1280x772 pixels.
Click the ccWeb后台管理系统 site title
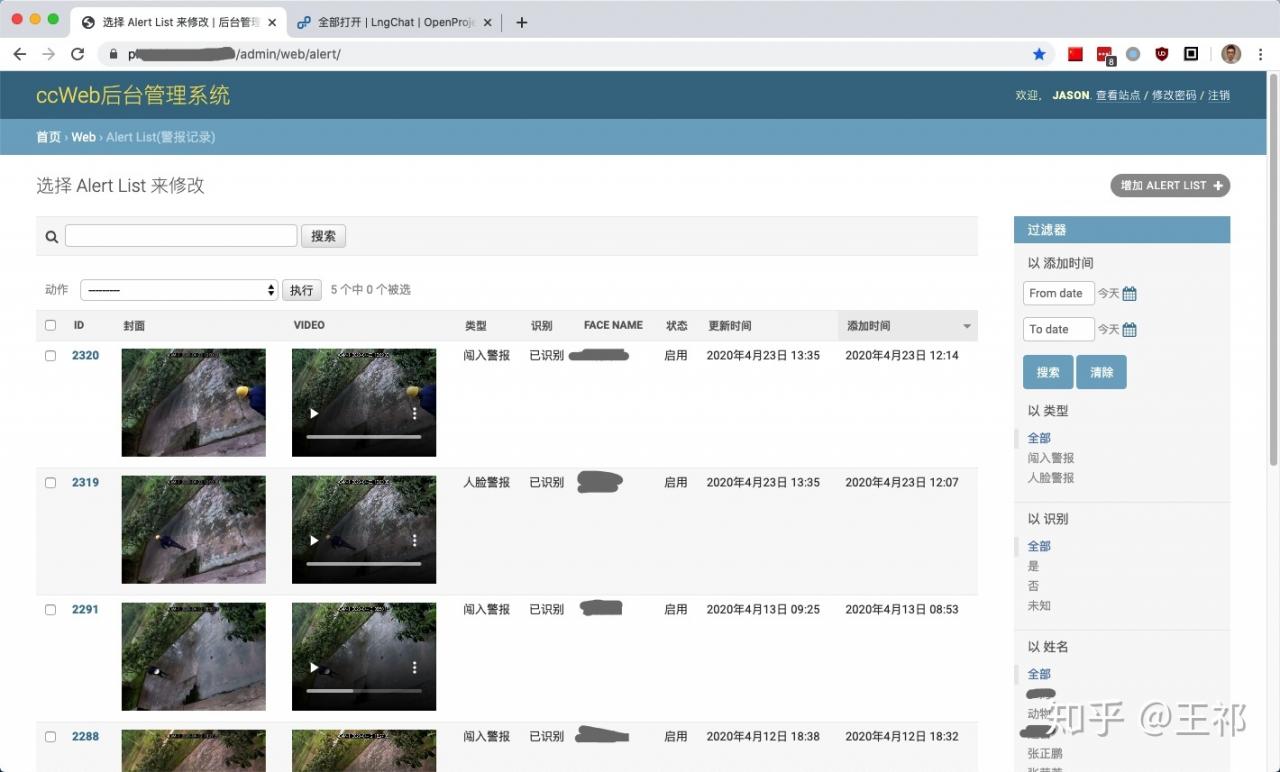[133, 95]
